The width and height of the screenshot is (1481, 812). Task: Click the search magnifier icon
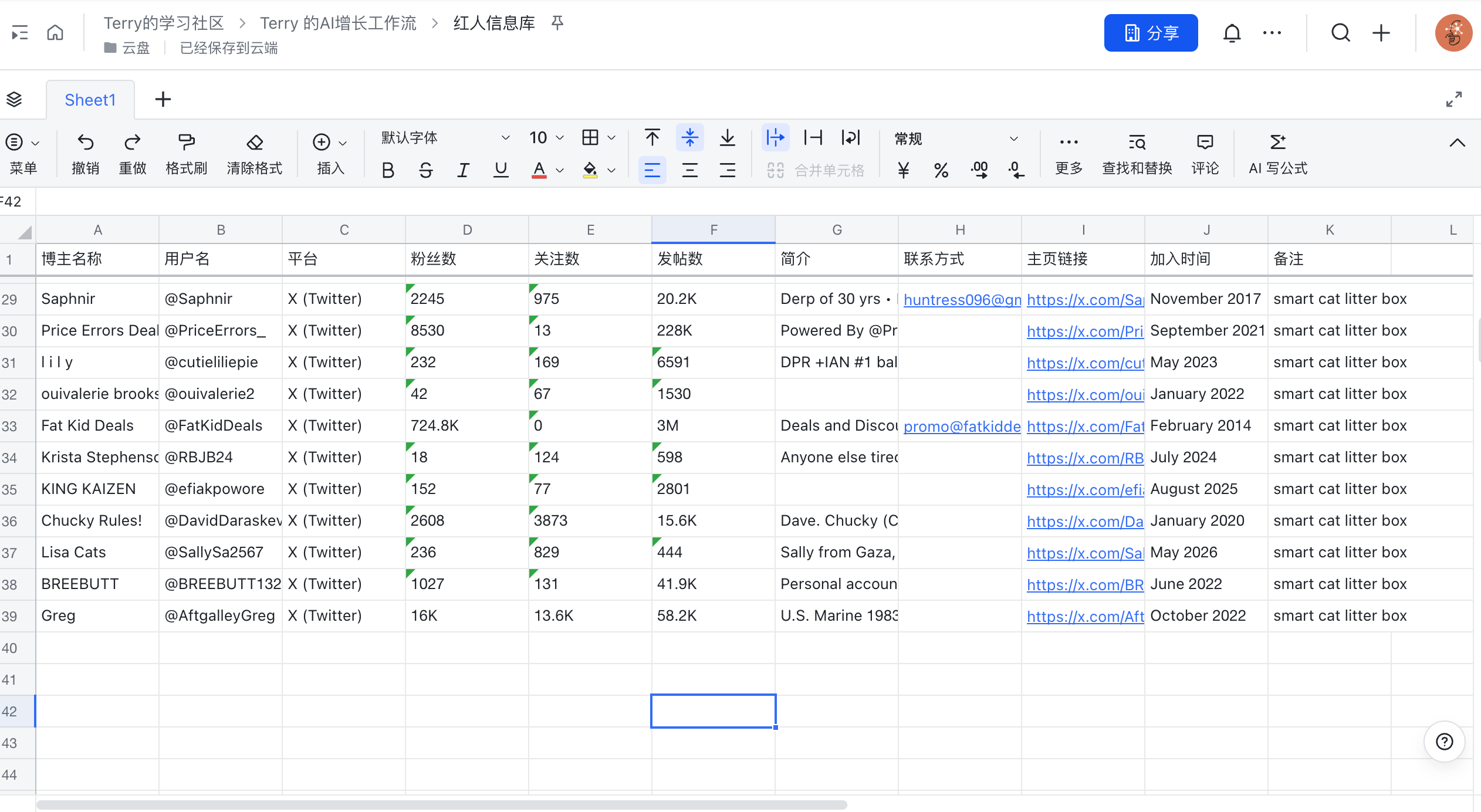1341,33
